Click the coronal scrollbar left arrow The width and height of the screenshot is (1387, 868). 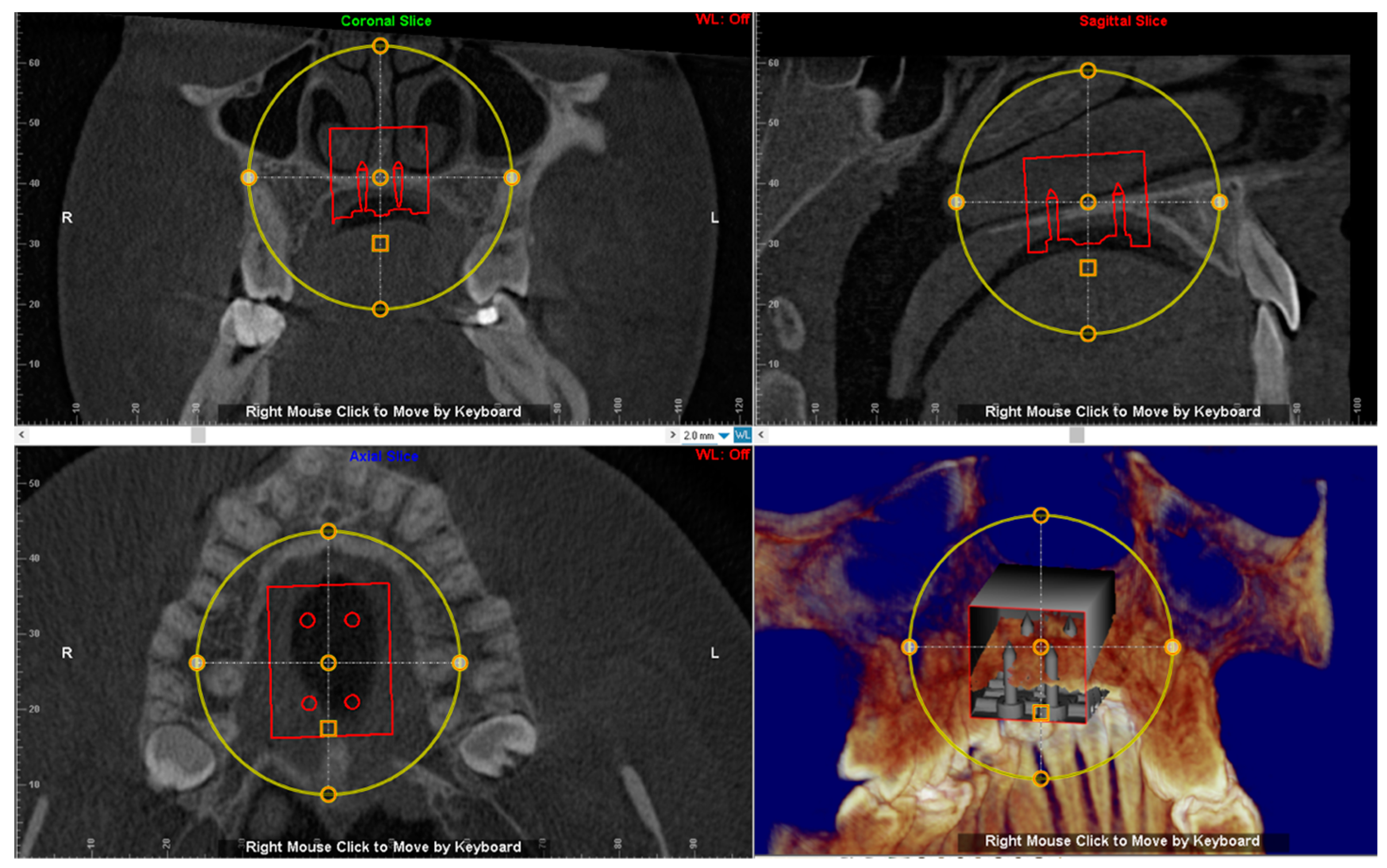pyautogui.click(x=21, y=435)
